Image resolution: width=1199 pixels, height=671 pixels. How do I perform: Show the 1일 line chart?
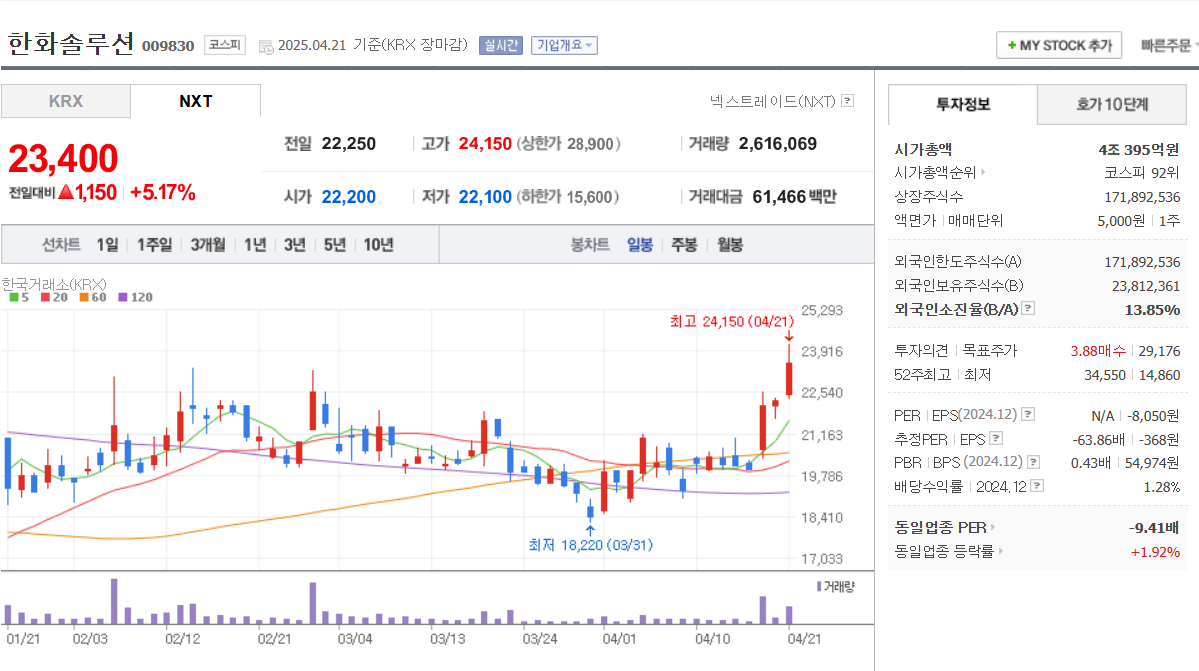coord(107,245)
